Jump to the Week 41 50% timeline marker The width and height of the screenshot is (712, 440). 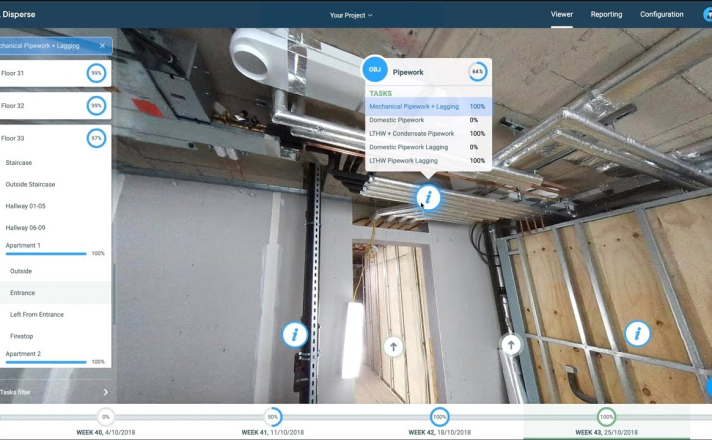tap(272, 416)
